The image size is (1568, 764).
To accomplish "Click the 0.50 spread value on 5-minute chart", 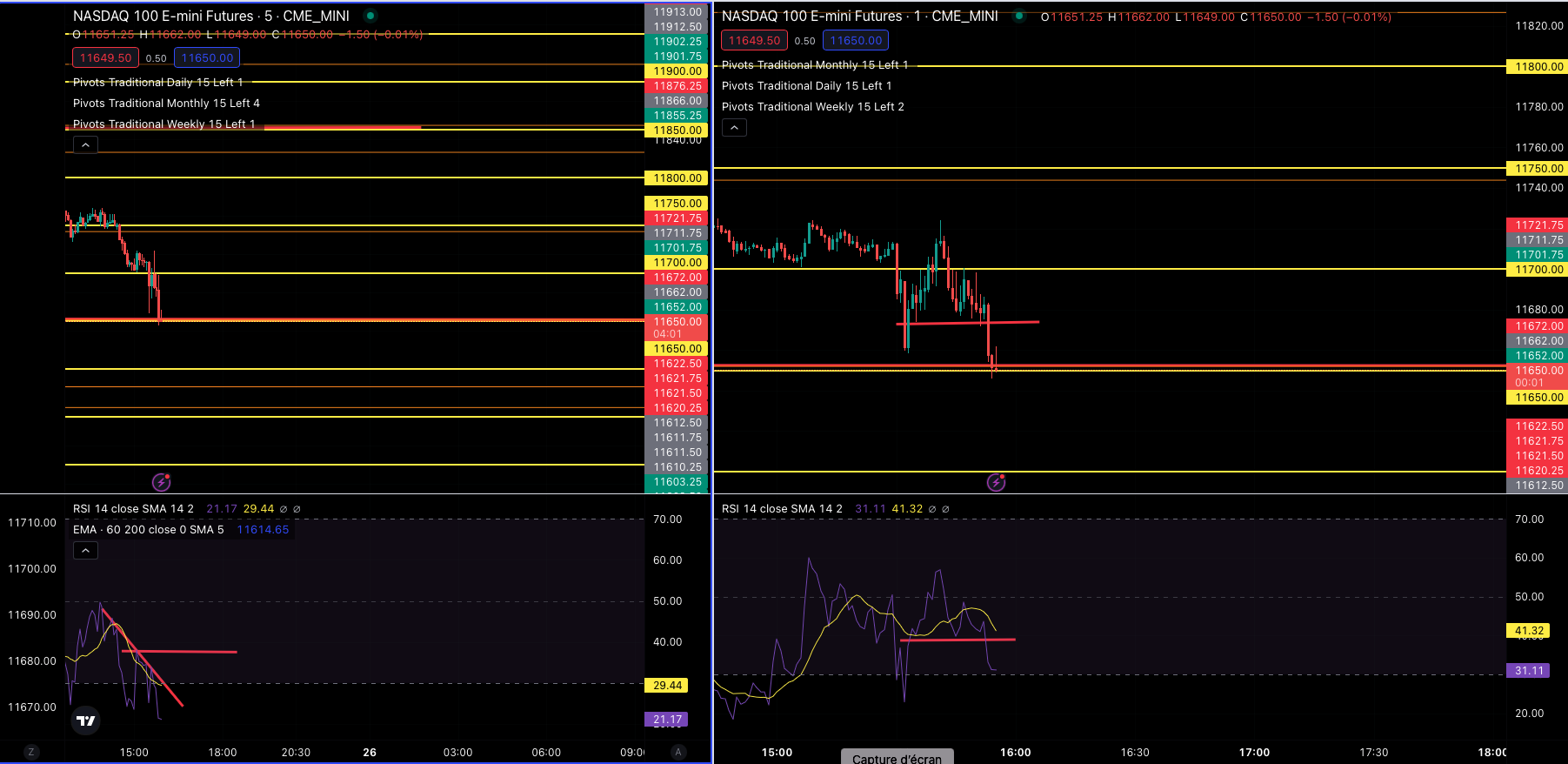I will pos(157,58).
